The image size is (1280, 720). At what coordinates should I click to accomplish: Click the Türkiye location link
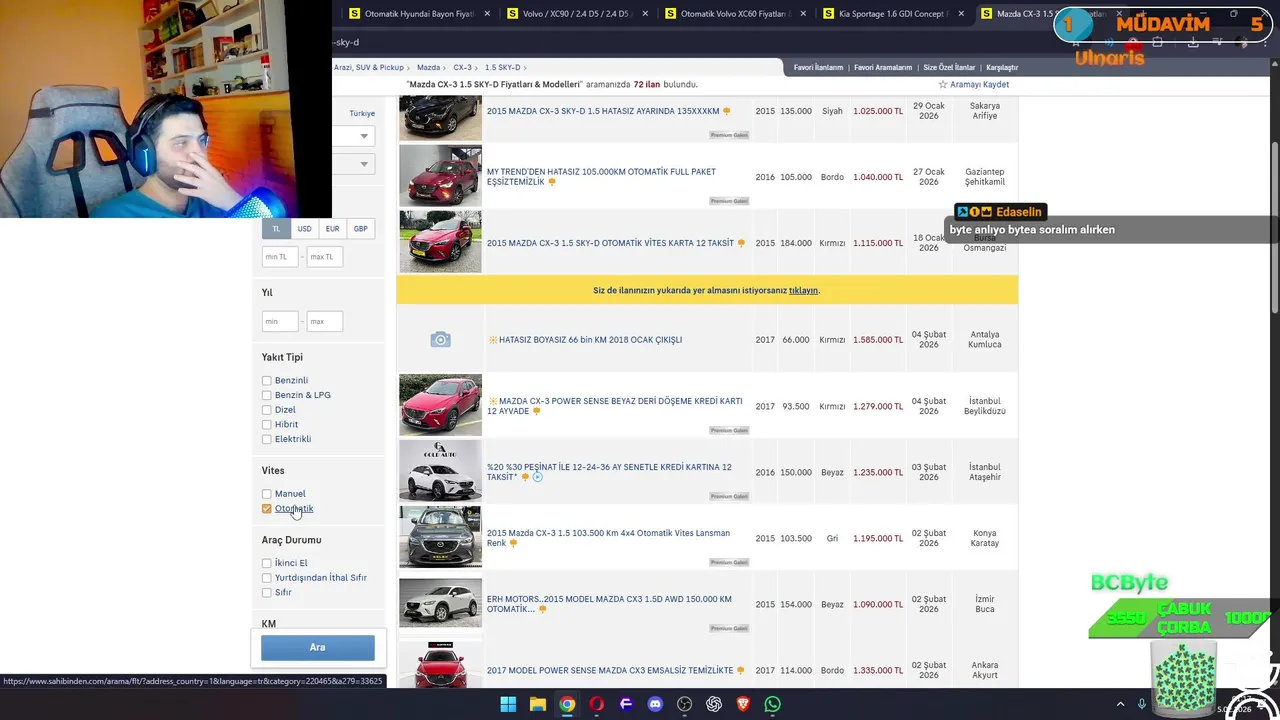362,114
